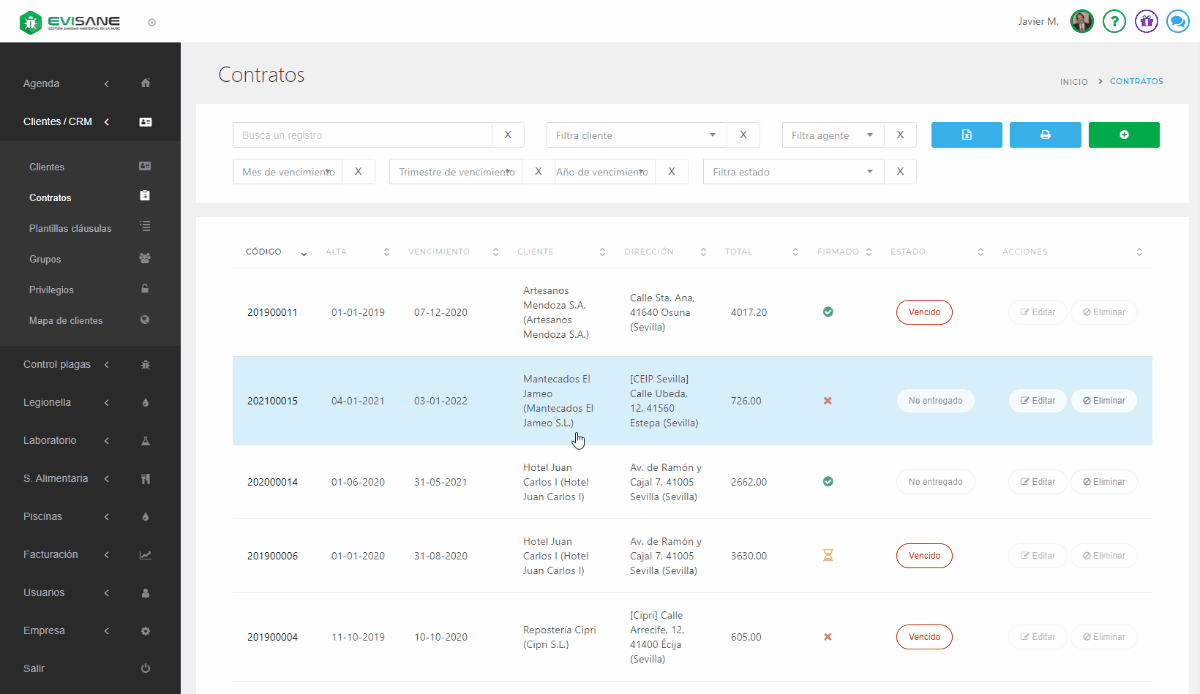Screen dimensions: 1200x694
Task: Click the Busca un registro search field
Action: click(362, 135)
